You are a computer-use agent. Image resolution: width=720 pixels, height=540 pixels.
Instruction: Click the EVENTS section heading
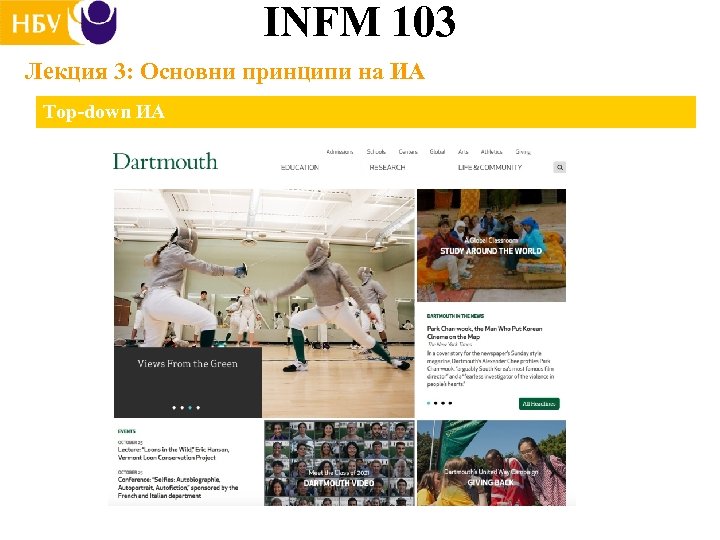point(126,432)
